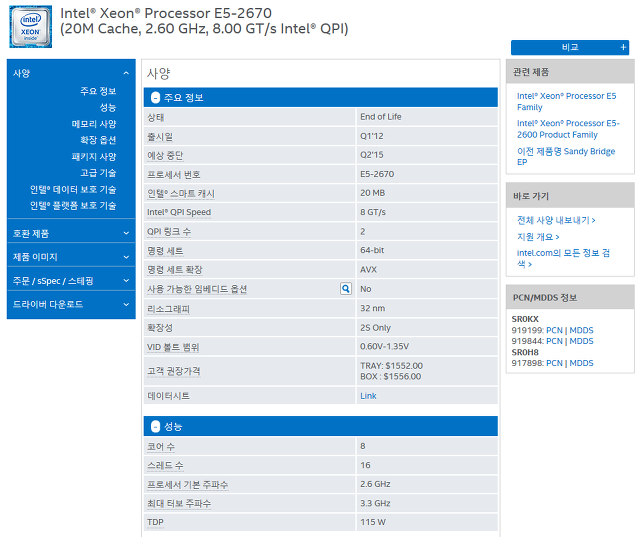Collapse the 사양 sidebar menu chevron
The image size is (640, 537).
click(x=126, y=73)
